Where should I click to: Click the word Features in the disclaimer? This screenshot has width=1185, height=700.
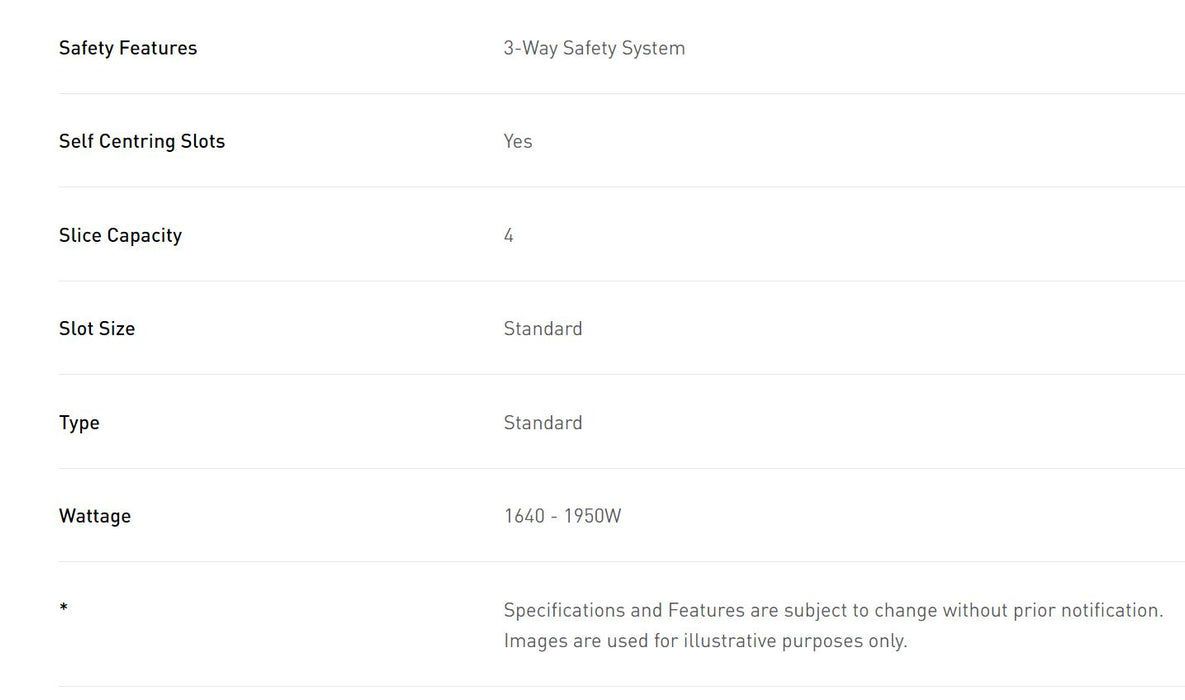705,610
